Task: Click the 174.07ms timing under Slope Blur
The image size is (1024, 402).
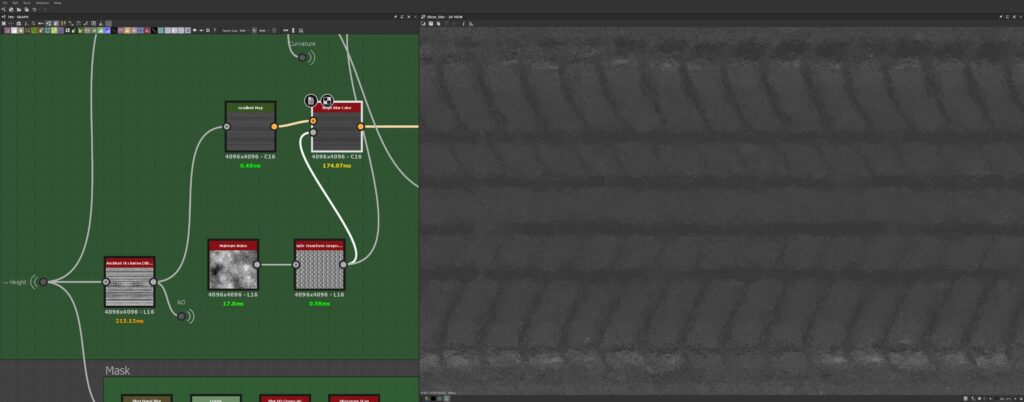Action: coord(336,166)
